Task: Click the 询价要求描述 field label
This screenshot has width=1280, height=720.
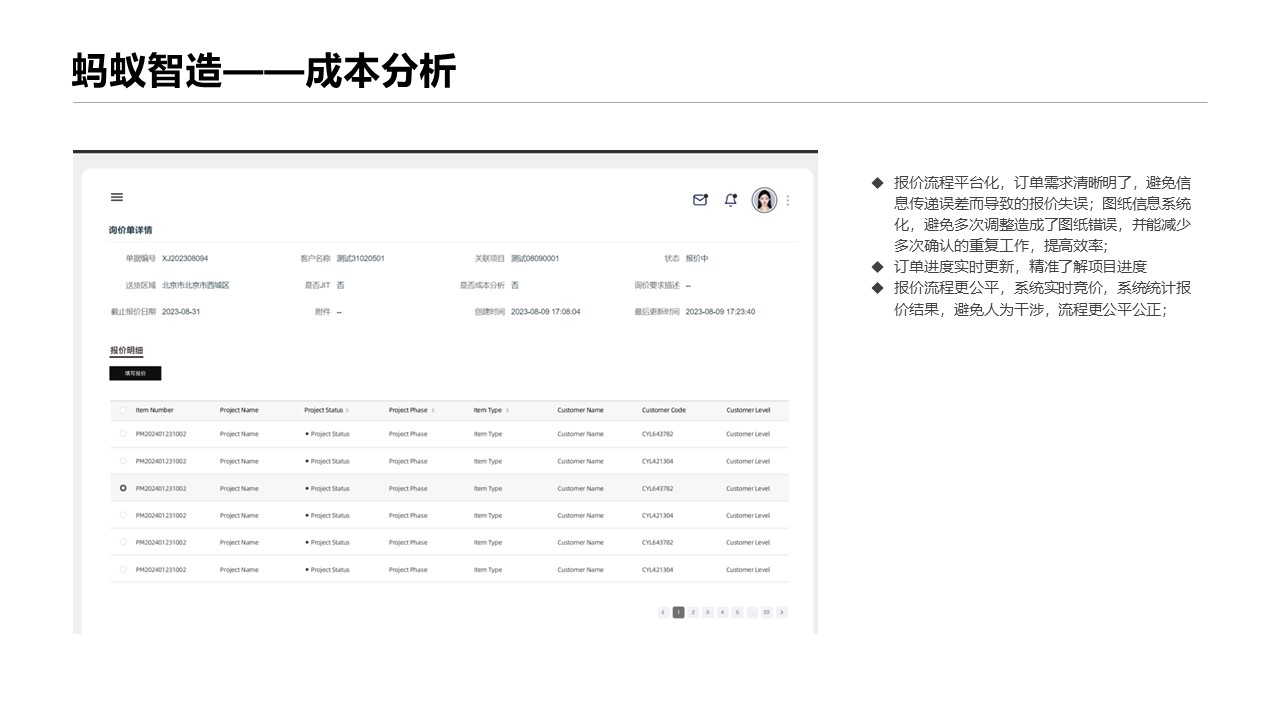Action: pyautogui.click(x=657, y=285)
